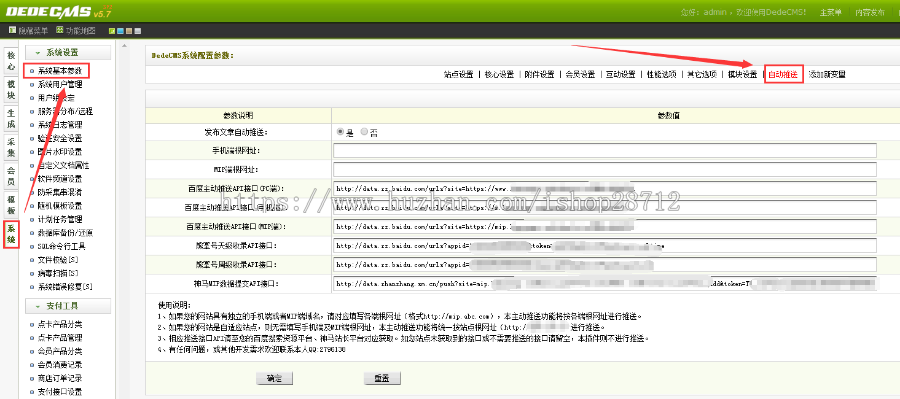Viewport: 900px width, 399px height.
Task: Open 计划任务管理 in the sidebar
Action: pos(60,219)
